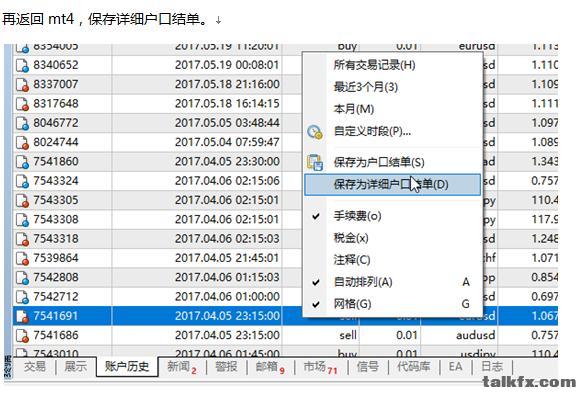Click the time 2017.05.19 00:08:01
Viewport: 581px width, 393px height.
(227, 65)
